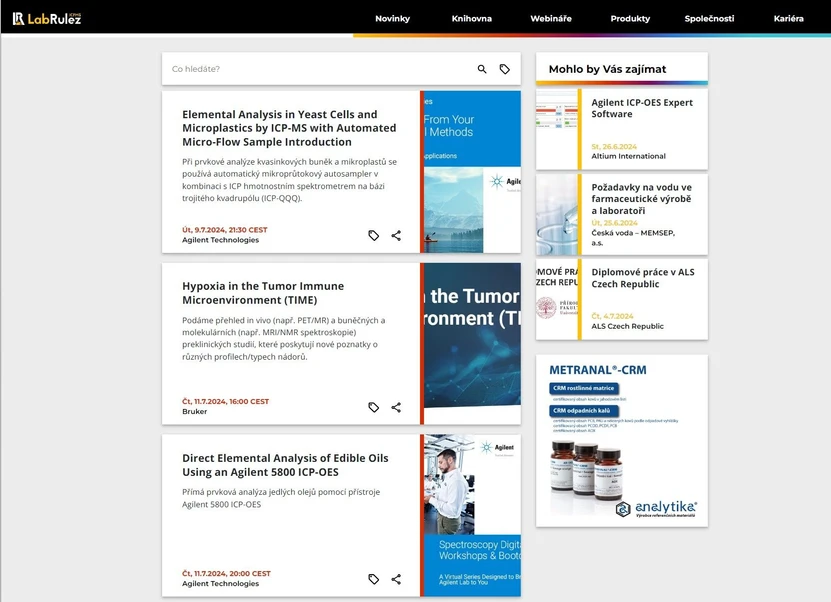The image size is (831, 602).
Task: Click date 'Út, 25.6.2024' in sidebar
Action: point(615,223)
